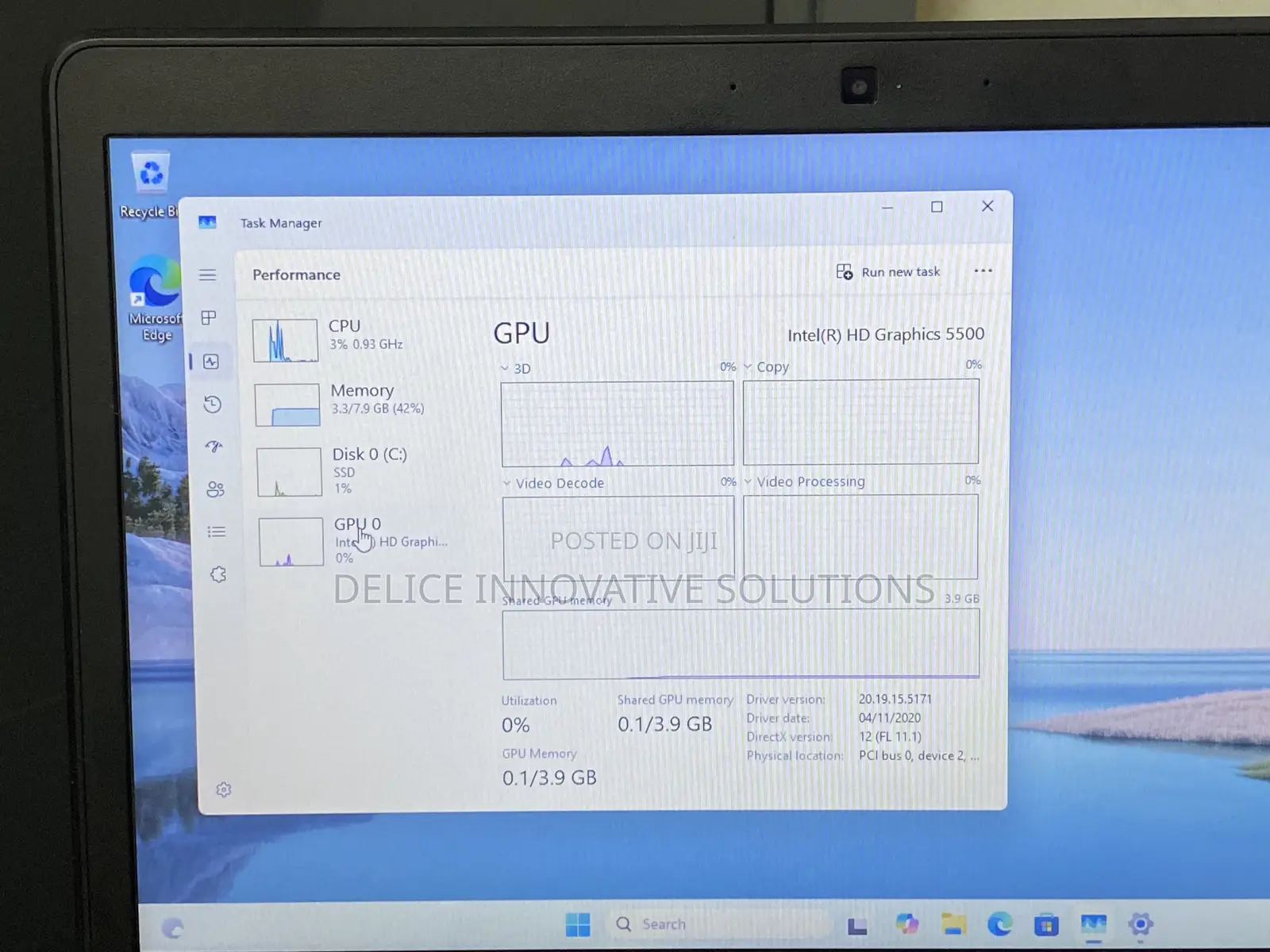Screen dimensions: 1270x952
Task: Click the Intel(R) HD Graphics 5500 label
Action: [886, 335]
